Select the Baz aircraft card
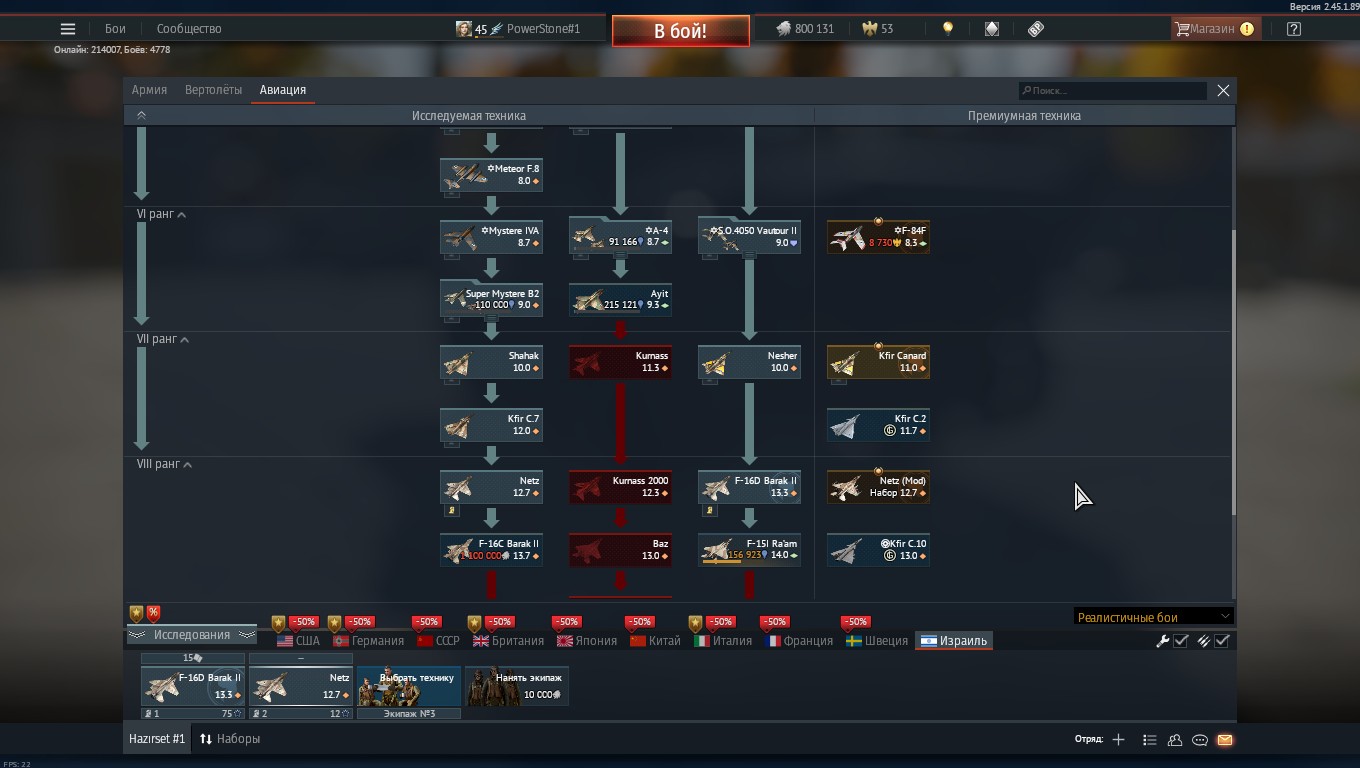1360x768 pixels. coord(620,550)
